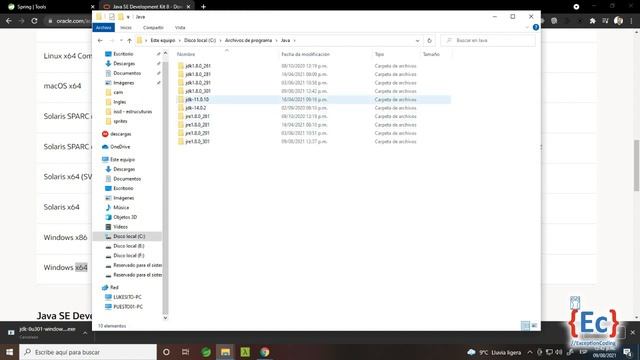The image size is (640, 360).
Task: Click the Windows taskbar search box
Action: [88, 352]
